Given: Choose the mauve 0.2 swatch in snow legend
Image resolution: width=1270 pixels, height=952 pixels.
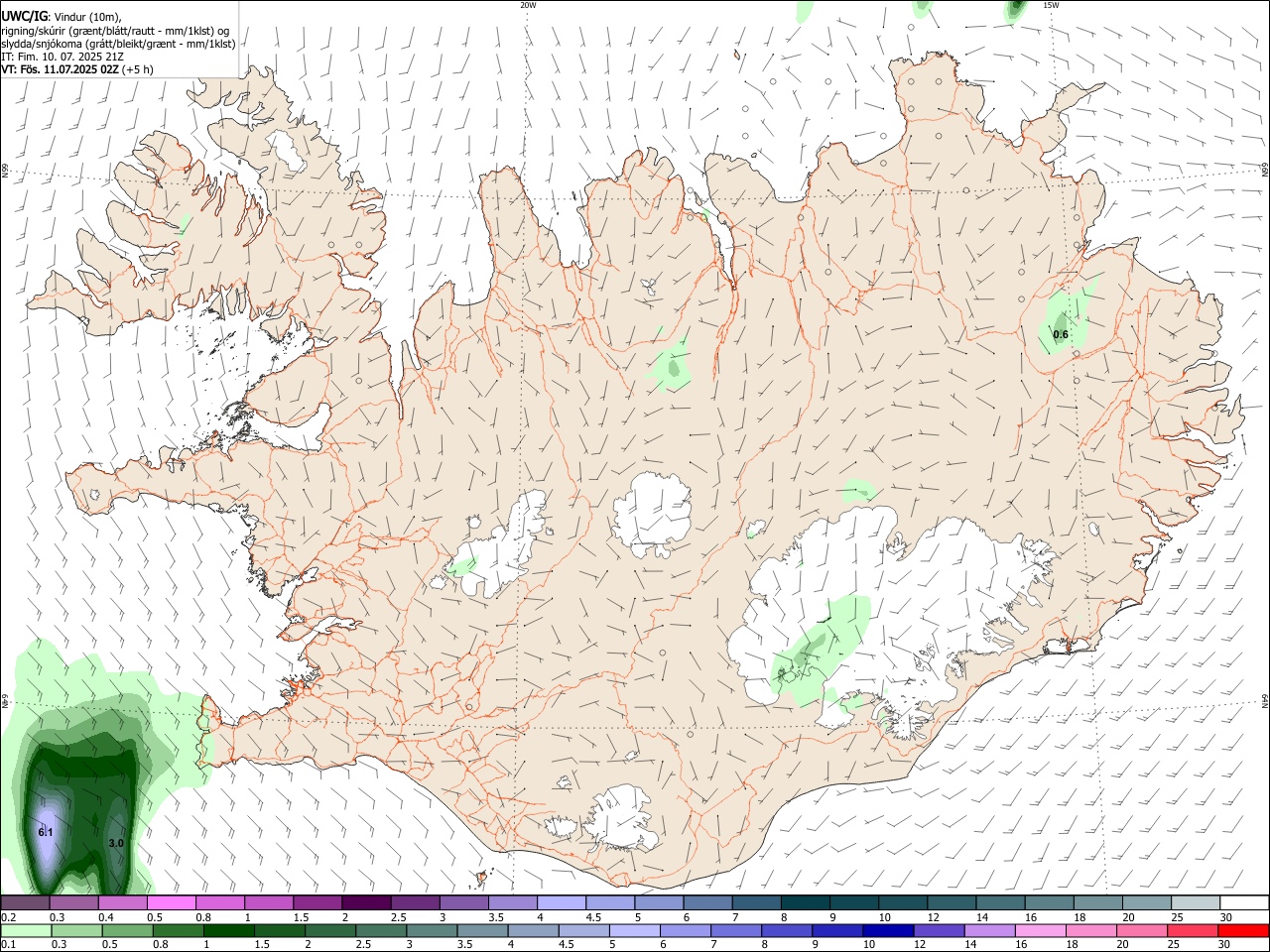Looking at the screenshot, I should coord(26,903).
